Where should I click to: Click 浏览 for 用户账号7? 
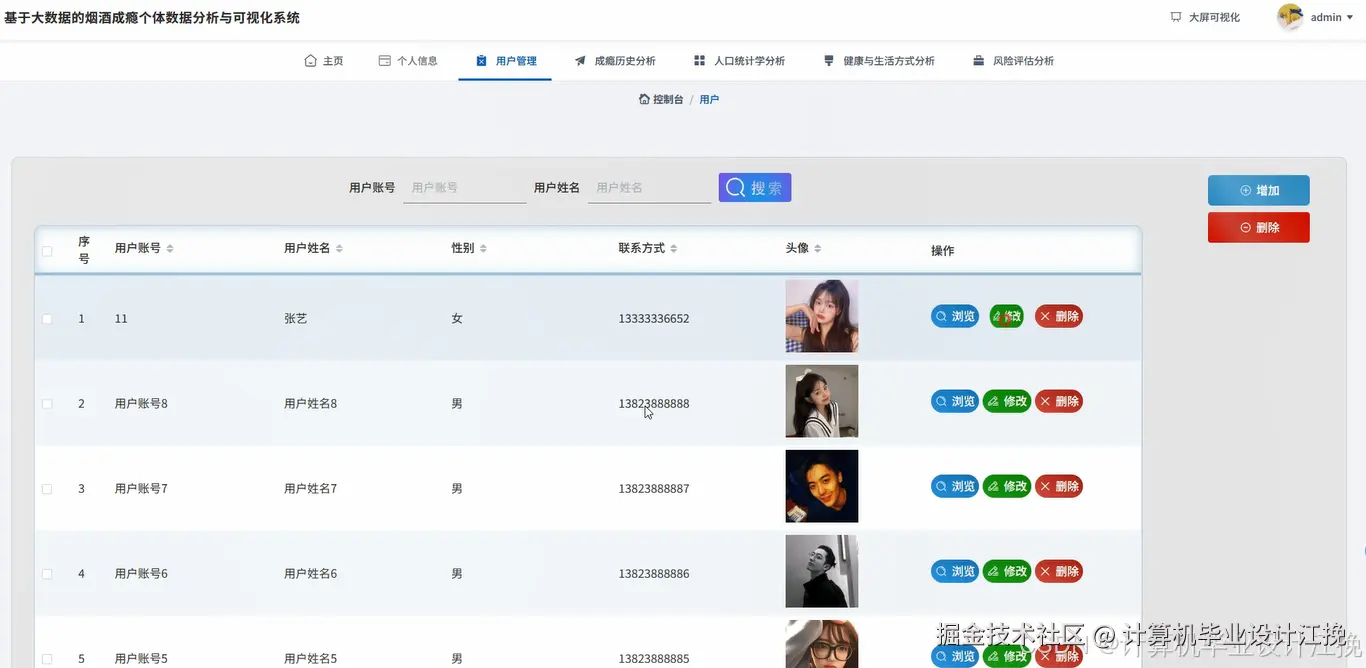tap(955, 486)
